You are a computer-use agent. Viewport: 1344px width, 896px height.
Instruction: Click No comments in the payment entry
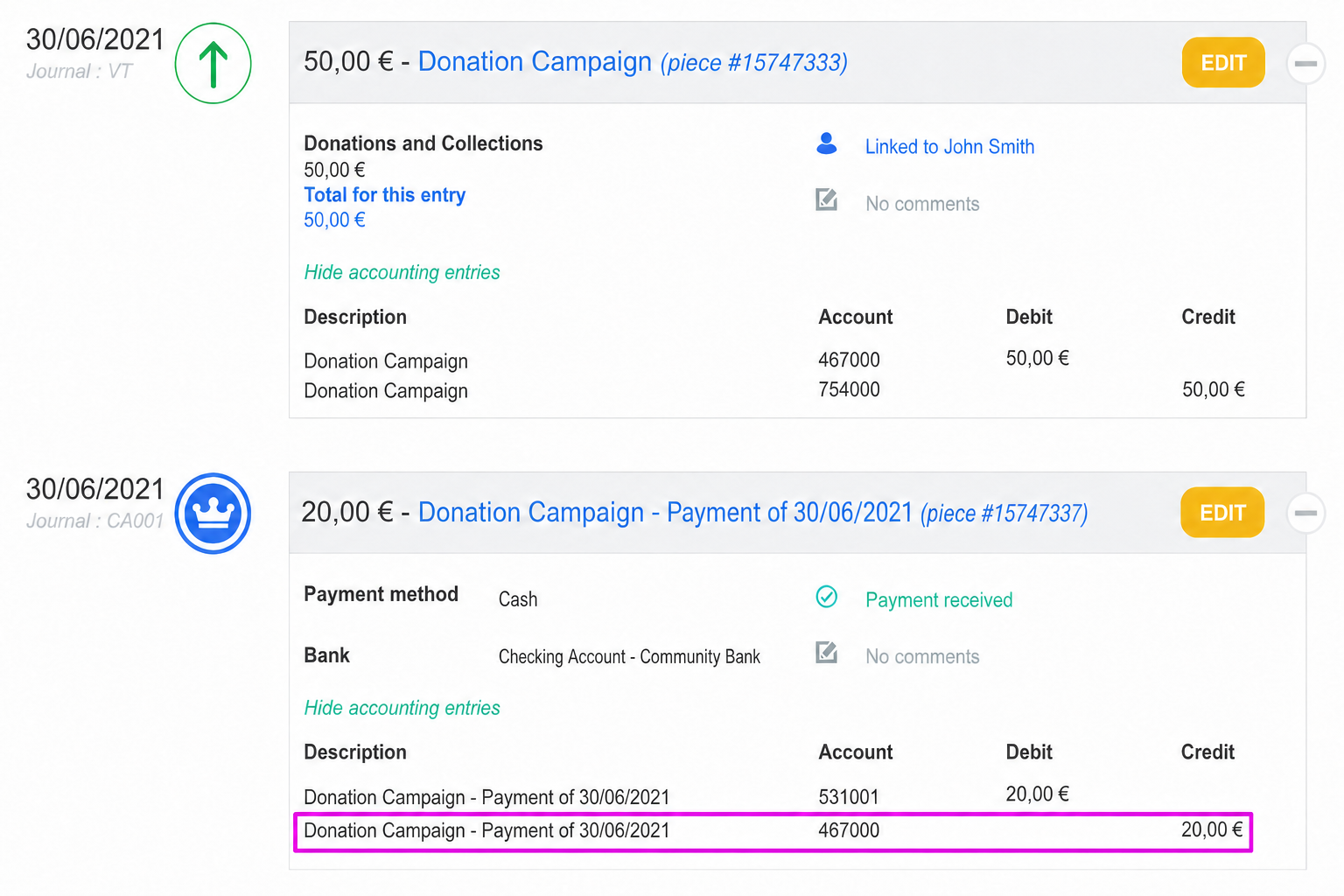click(x=922, y=656)
